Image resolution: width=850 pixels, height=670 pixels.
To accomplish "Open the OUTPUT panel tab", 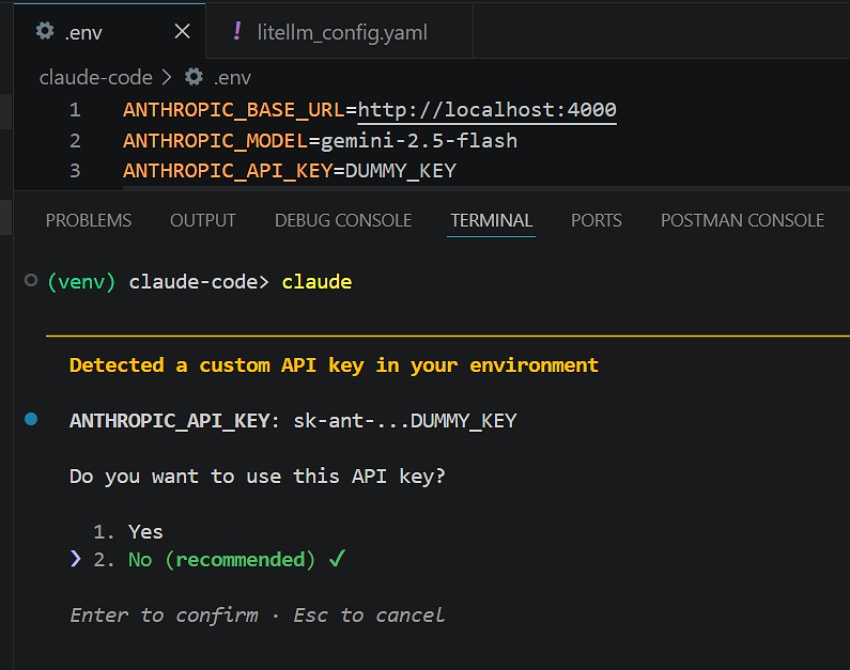I will click(203, 220).
